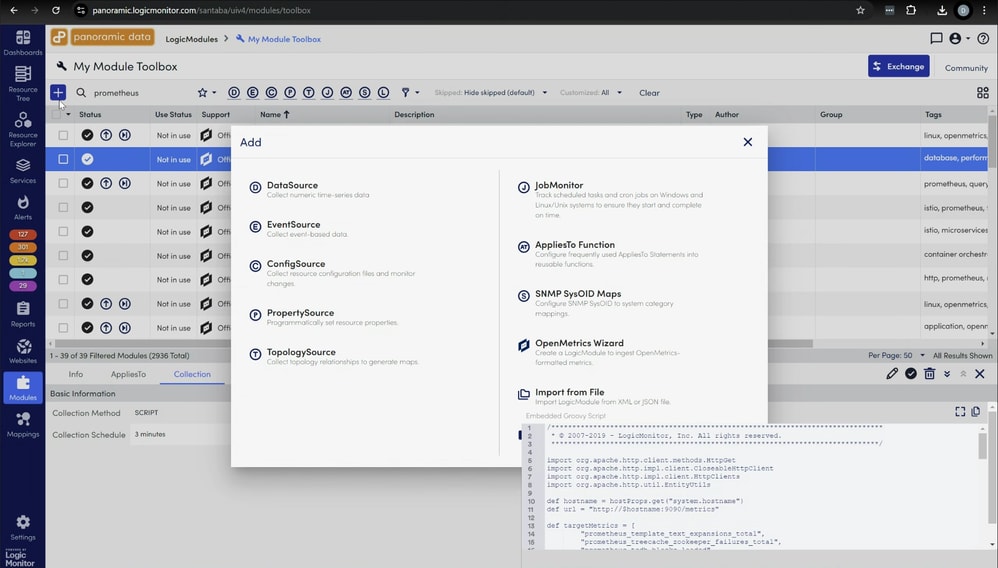Switch to the Collection tab
Viewport: 998px width, 568px height.
tap(192, 374)
